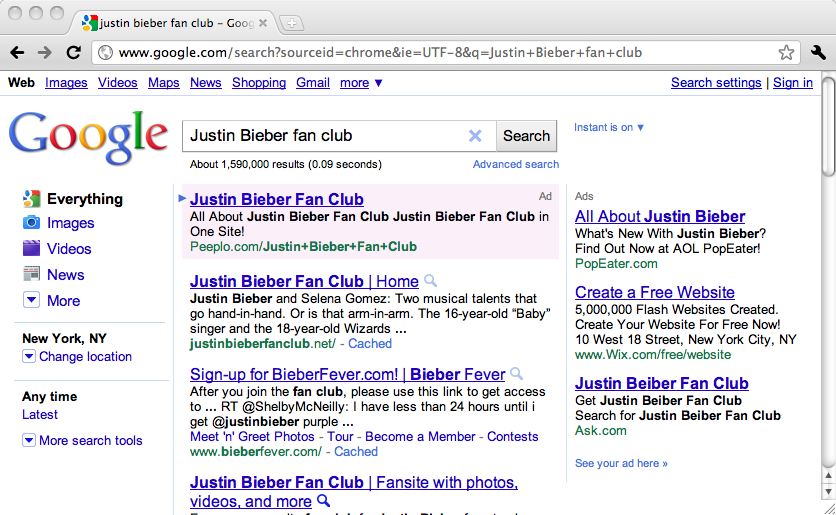Open Become a Member sitelink

[x=420, y=437]
